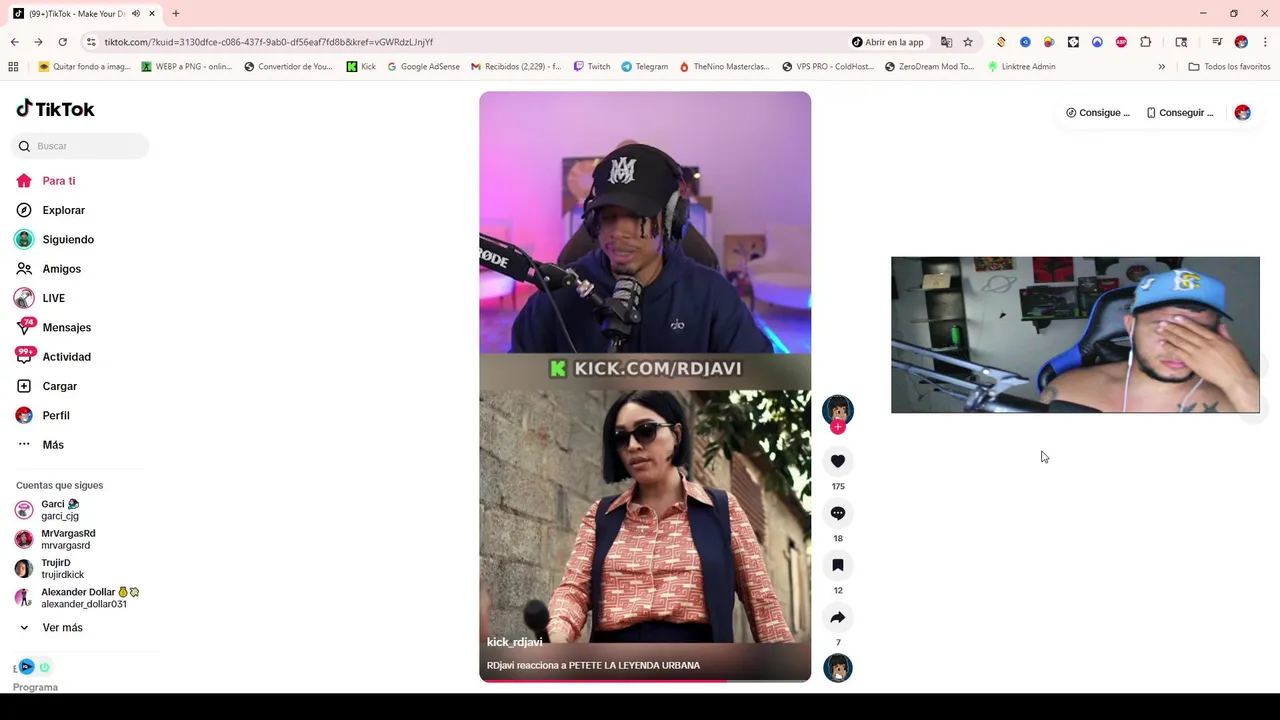Image resolution: width=1280 pixels, height=720 pixels.
Task: Click the translate page icon
Action: tap(946, 42)
